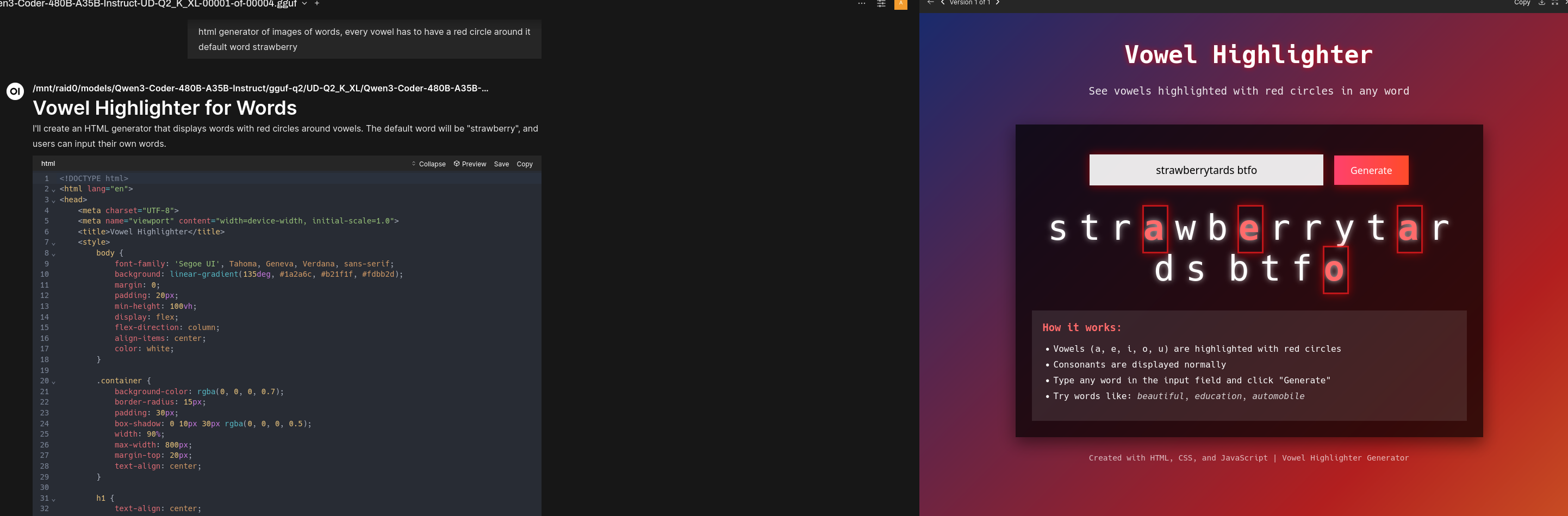Image resolution: width=1568 pixels, height=516 pixels.
Task: Copy the html code block
Action: [525, 164]
